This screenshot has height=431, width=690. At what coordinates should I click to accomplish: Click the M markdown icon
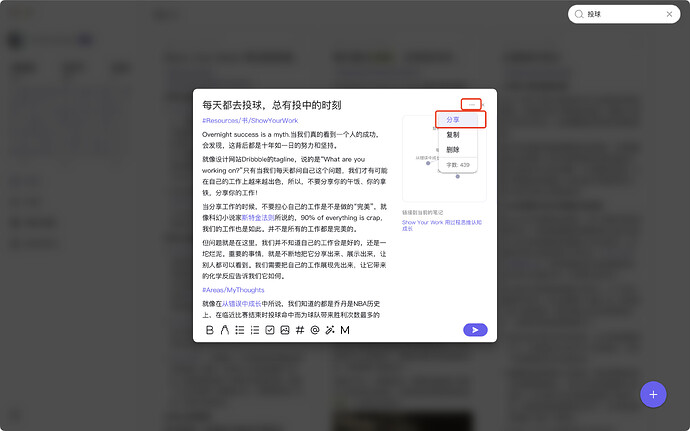(x=345, y=330)
